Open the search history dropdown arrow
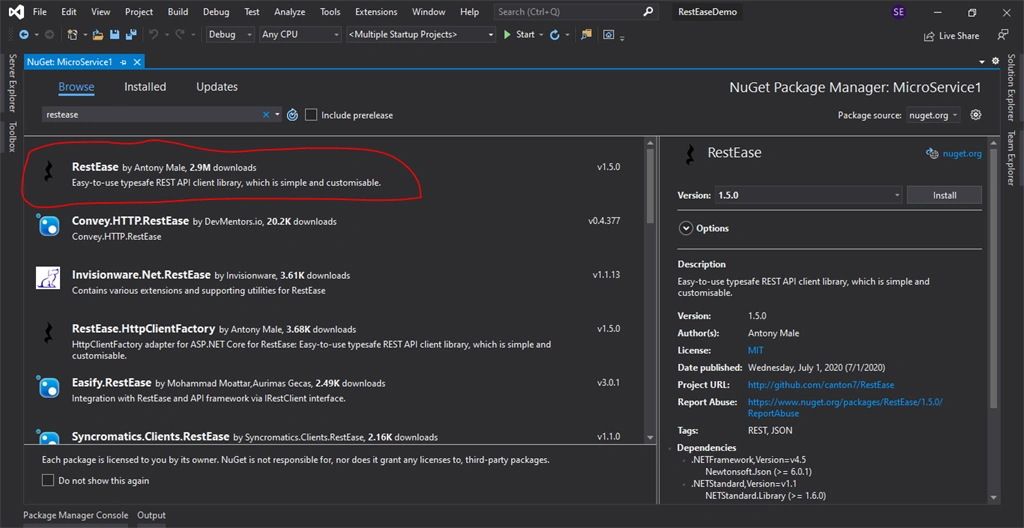 pyautogui.click(x=278, y=114)
